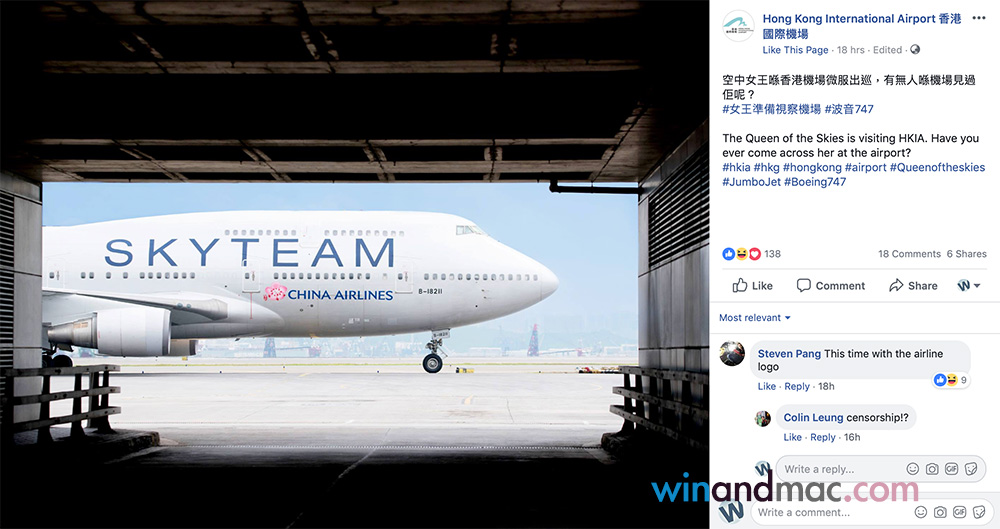The height and width of the screenshot is (529, 1000).
Task: Expand the Most relevant sorting dropdown
Action: 754,317
